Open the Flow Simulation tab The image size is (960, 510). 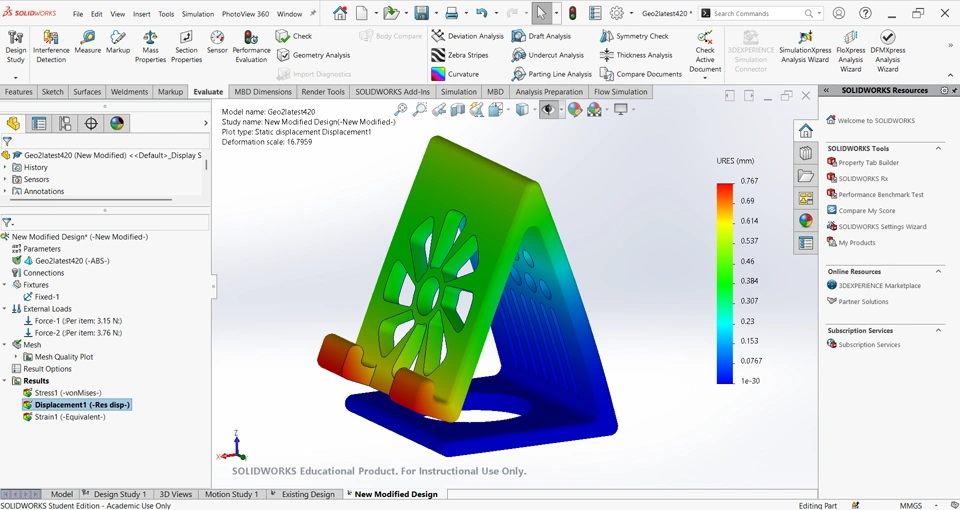620,92
